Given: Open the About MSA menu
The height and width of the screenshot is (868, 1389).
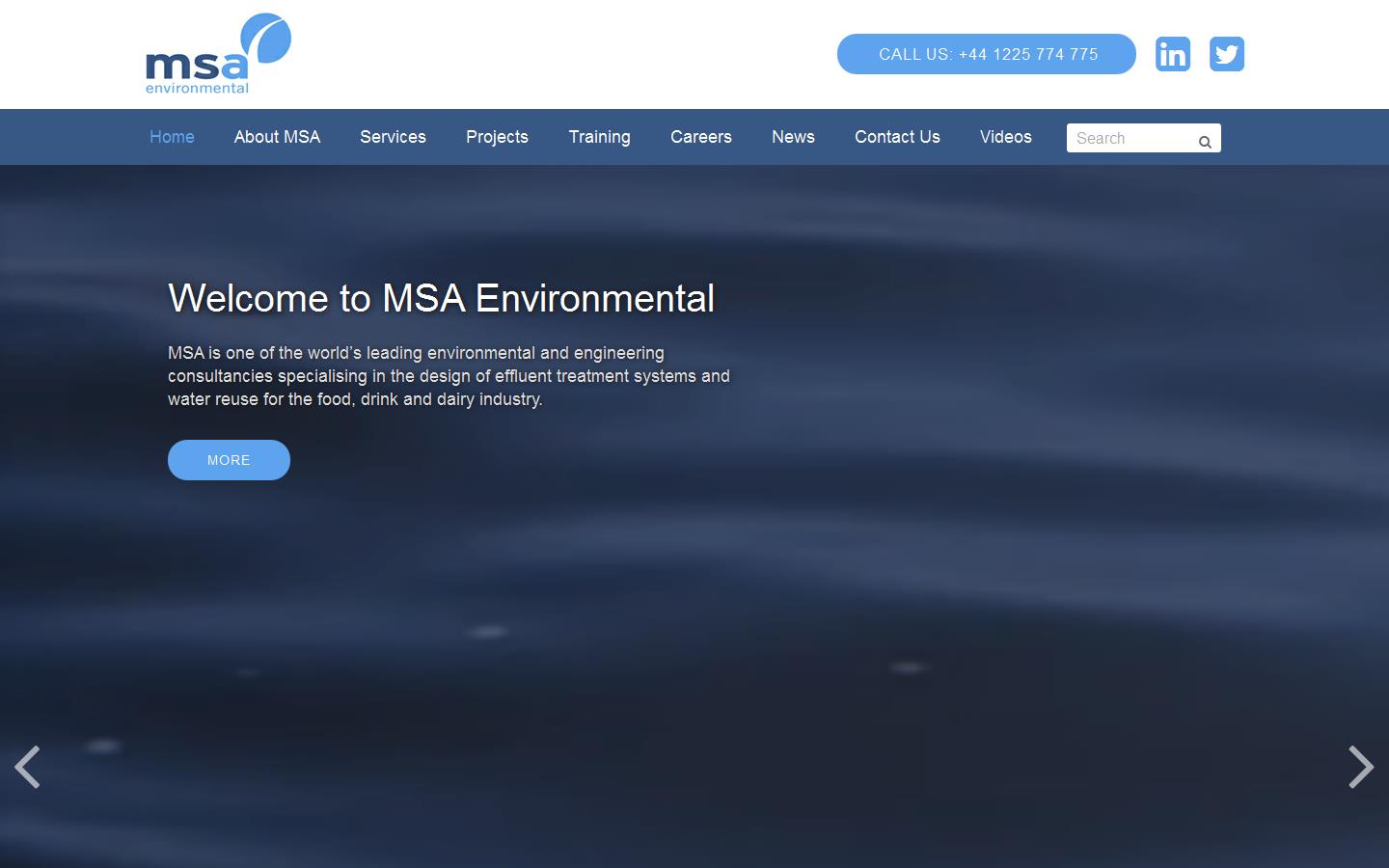Looking at the screenshot, I should (x=277, y=137).
